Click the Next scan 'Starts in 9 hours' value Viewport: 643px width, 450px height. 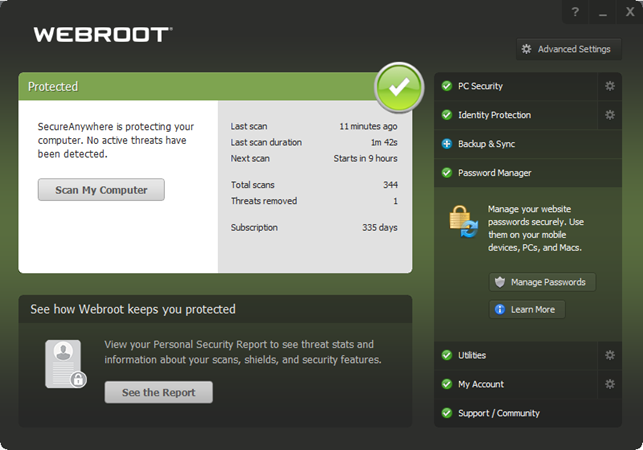pos(365,158)
